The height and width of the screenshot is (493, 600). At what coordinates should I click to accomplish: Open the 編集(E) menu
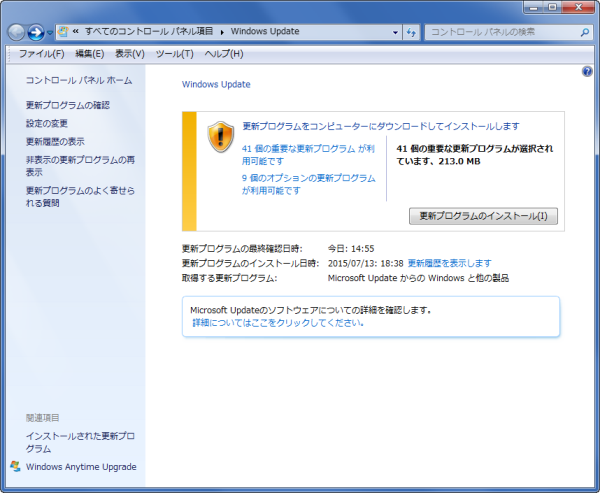pos(90,54)
